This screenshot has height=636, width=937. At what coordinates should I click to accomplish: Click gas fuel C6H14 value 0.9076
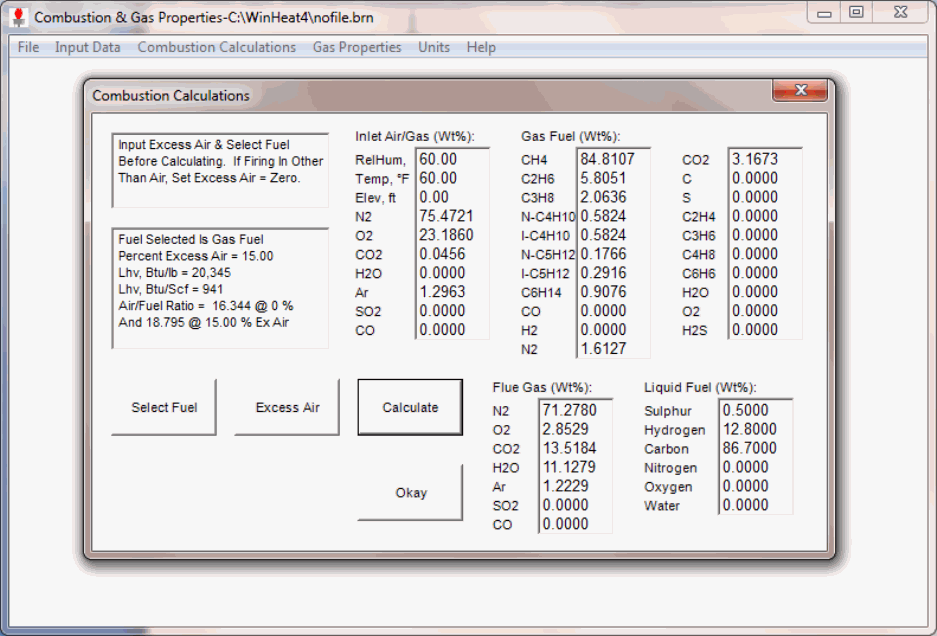(614, 292)
